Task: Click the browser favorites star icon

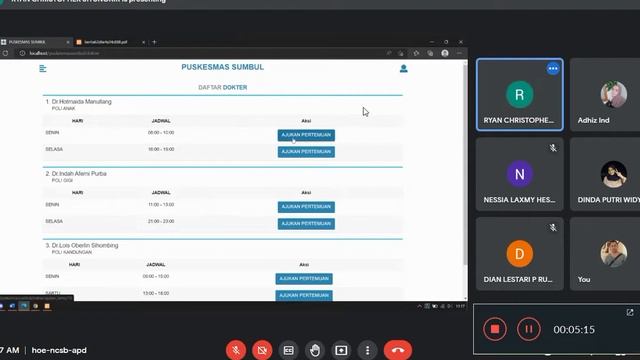Action: pos(416,53)
